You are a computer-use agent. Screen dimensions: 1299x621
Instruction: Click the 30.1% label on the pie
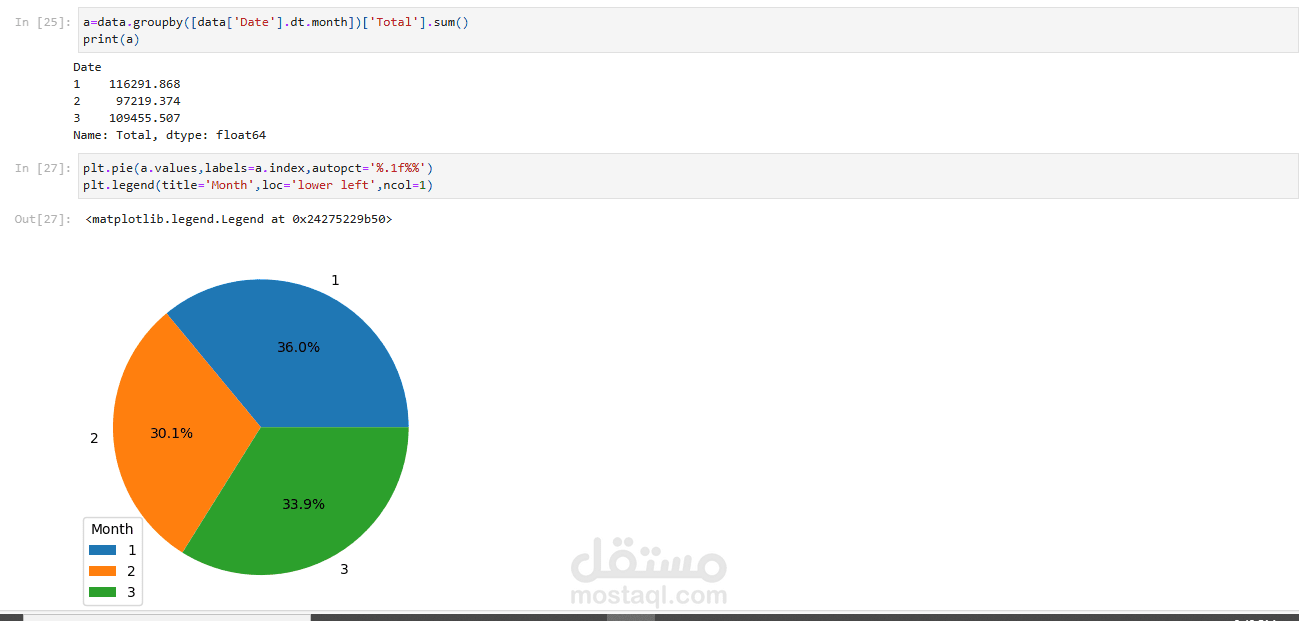click(171, 433)
